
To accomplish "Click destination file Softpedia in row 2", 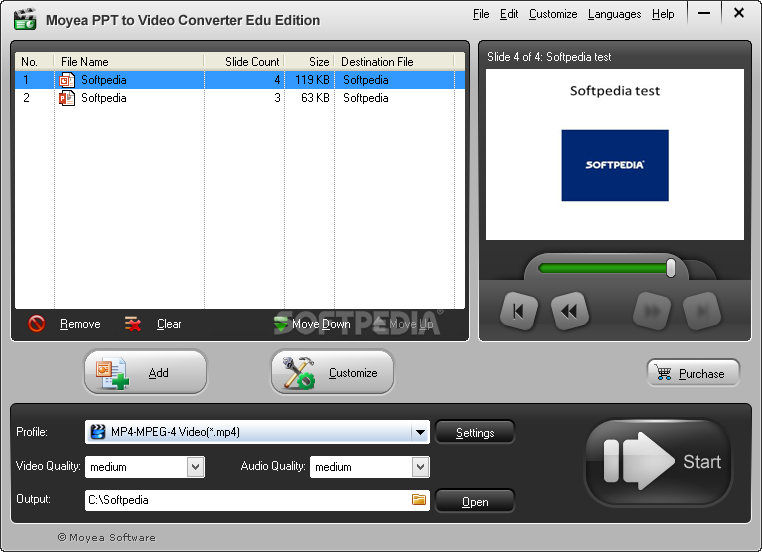I will [365, 98].
